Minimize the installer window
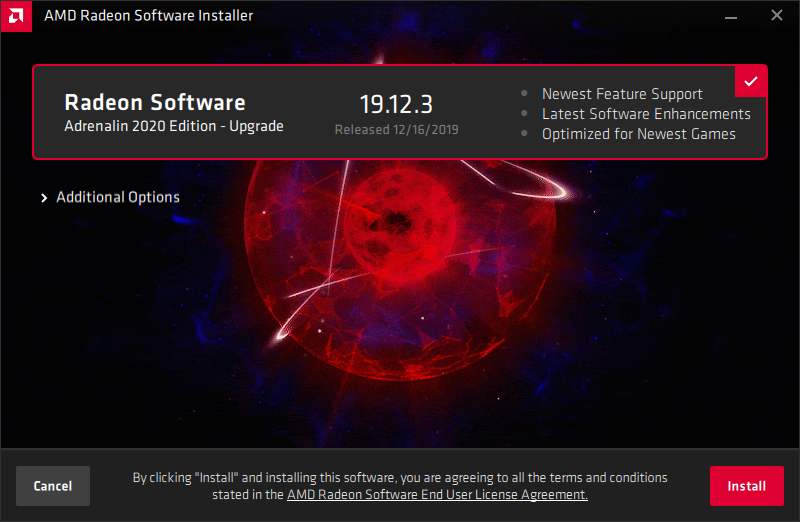Viewport: 800px width, 522px height. coord(731,16)
